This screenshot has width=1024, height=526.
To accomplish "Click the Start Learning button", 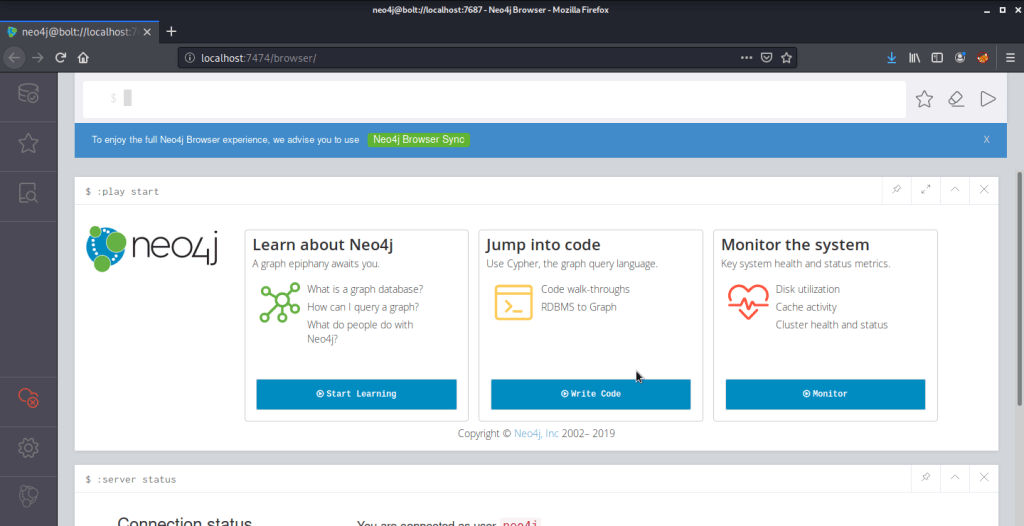I will (x=356, y=394).
